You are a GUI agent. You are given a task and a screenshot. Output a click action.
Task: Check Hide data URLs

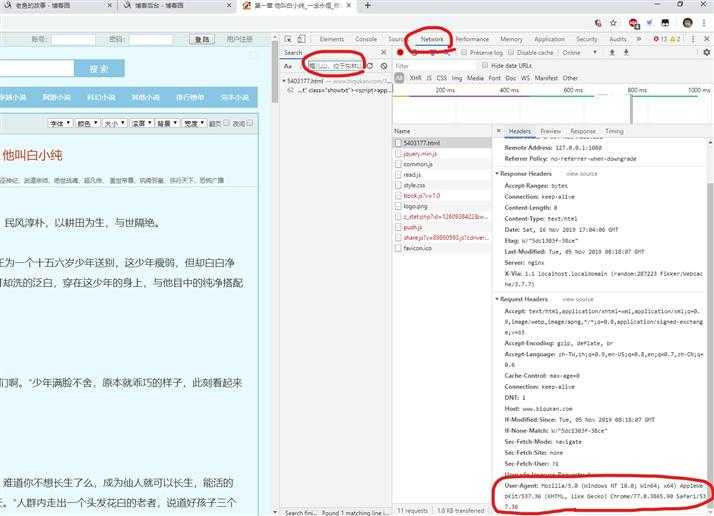tap(484, 66)
